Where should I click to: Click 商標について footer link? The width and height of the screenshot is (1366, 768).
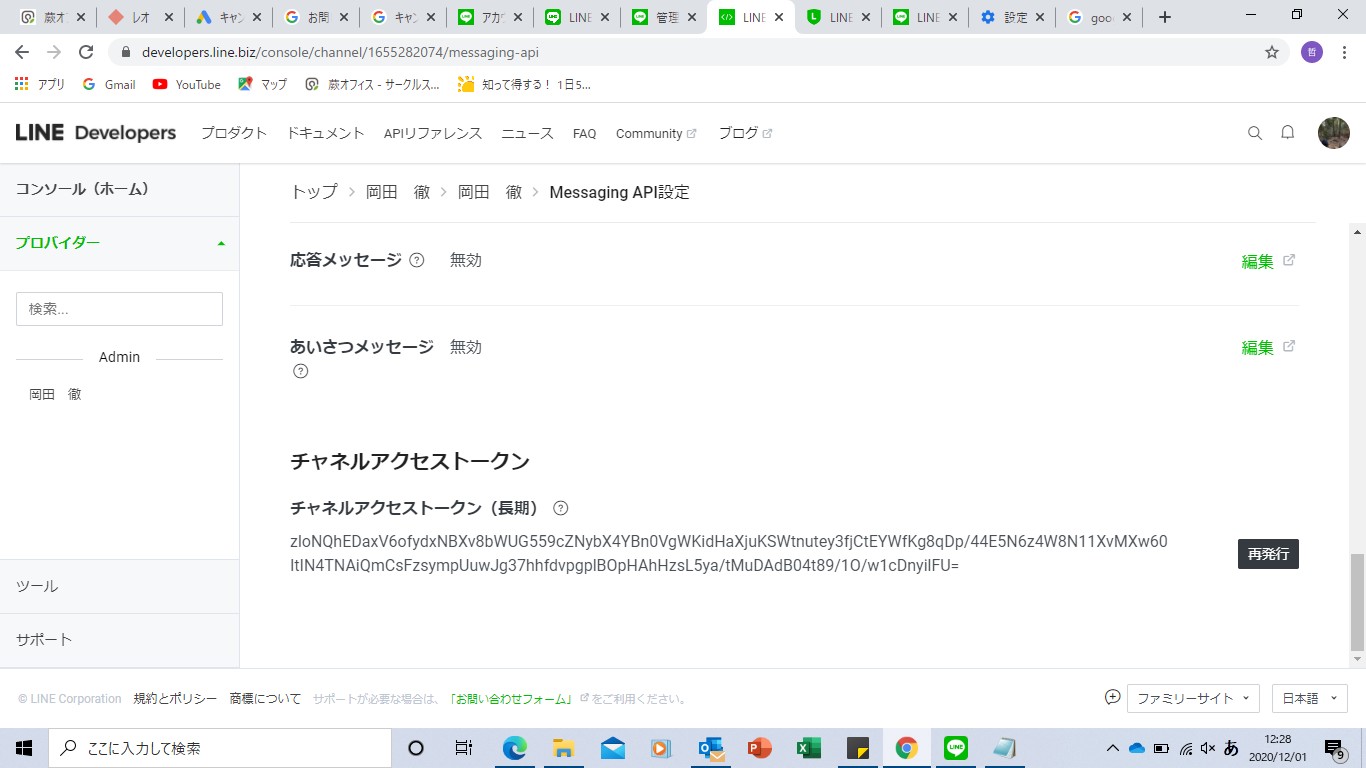click(265, 699)
